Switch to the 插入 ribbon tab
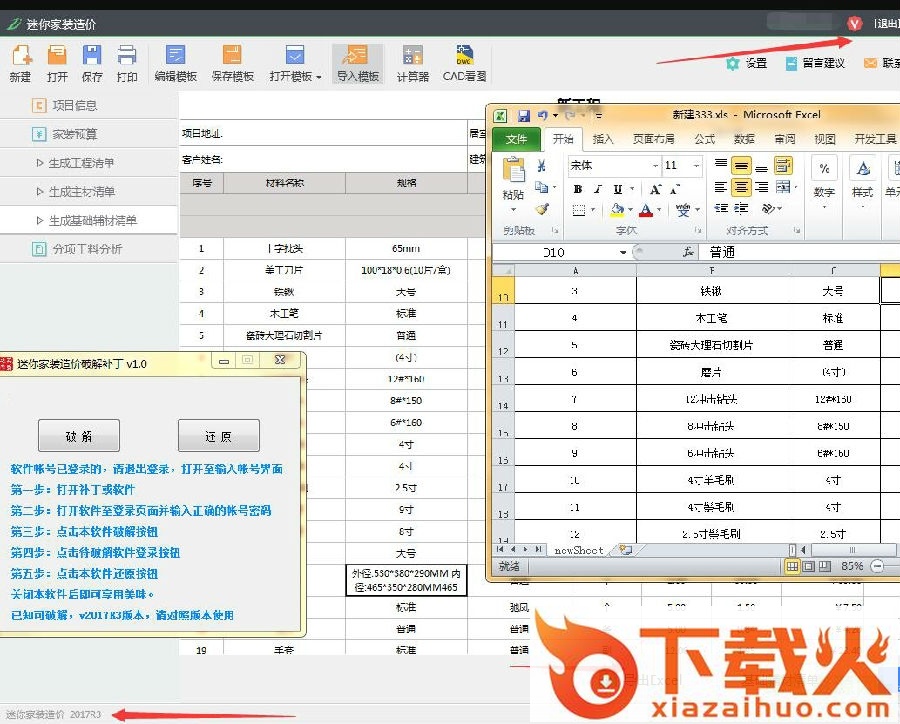The height and width of the screenshot is (724, 900). pyautogui.click(x=603, y=139)
